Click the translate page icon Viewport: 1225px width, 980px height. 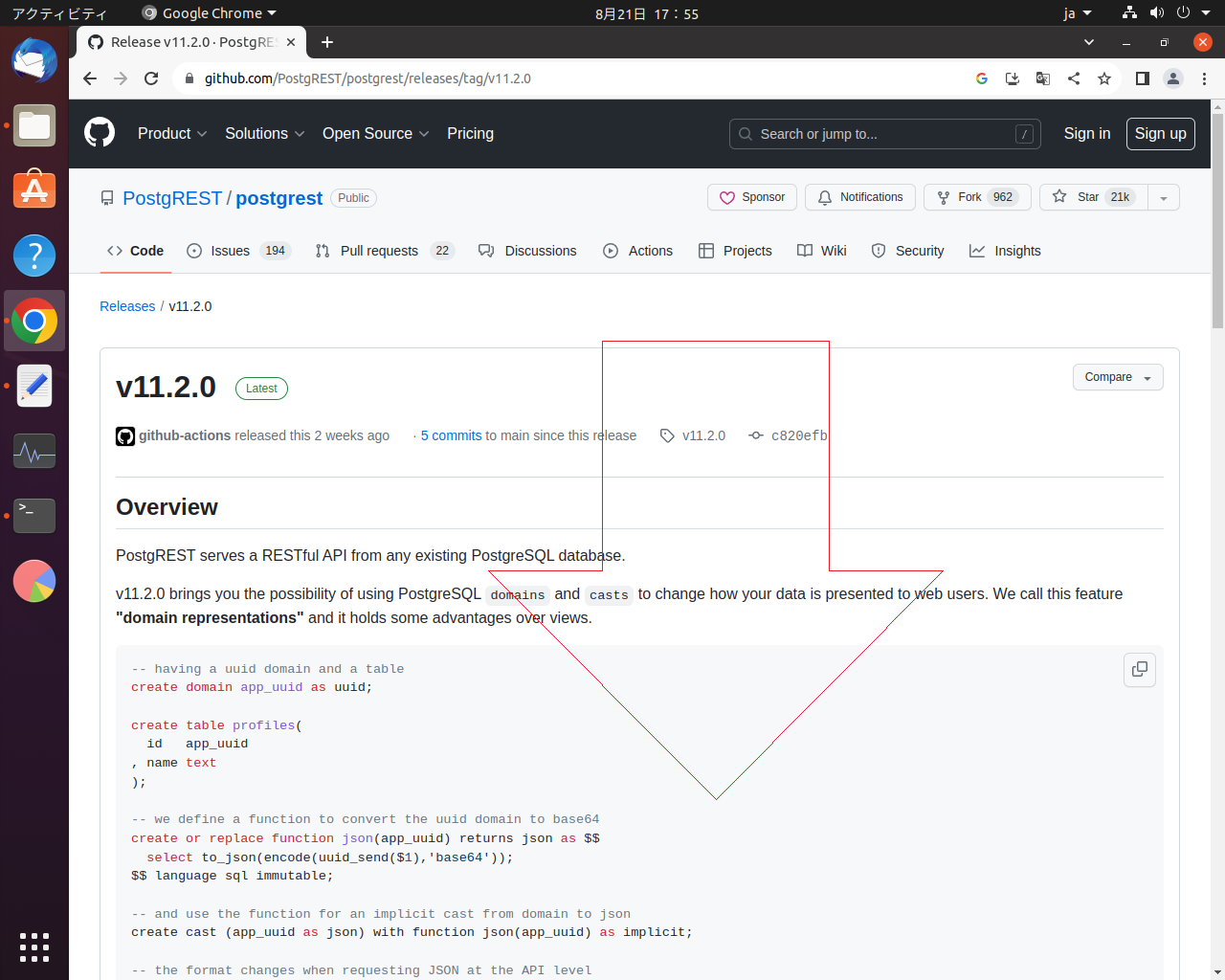point(1043,78)
